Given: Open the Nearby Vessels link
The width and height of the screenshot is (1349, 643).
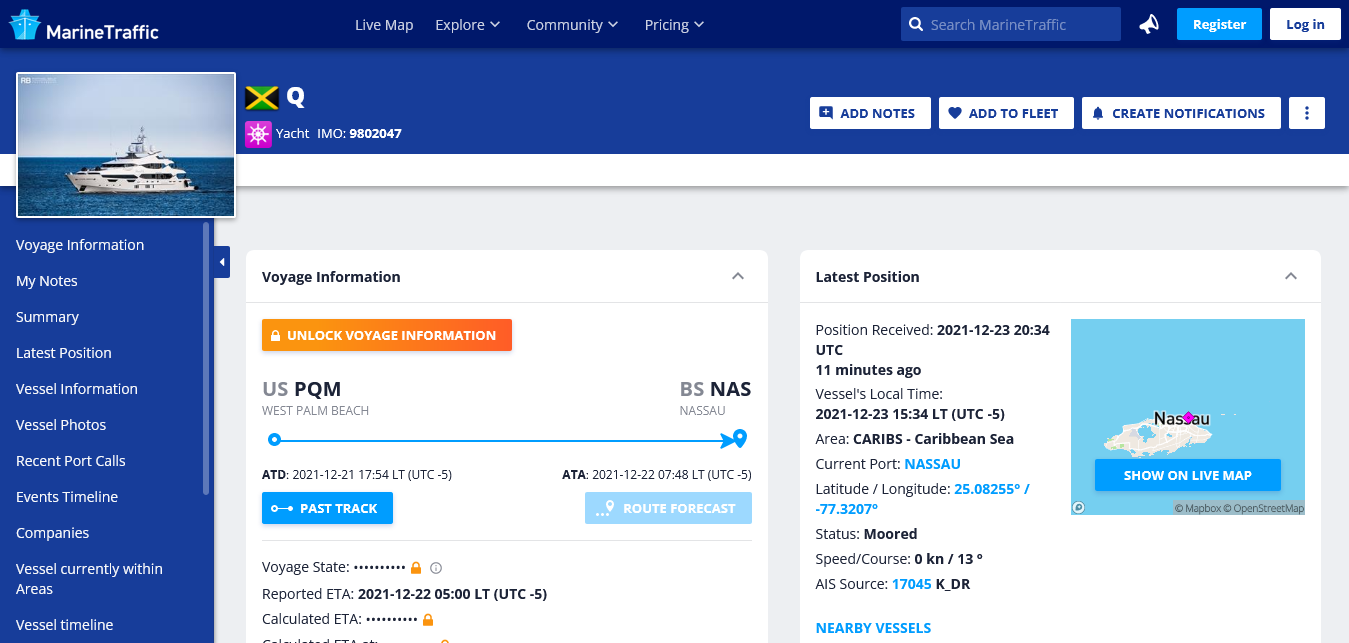Looking at the screenshot, I should pyautogui.click(x=873, y=628).
